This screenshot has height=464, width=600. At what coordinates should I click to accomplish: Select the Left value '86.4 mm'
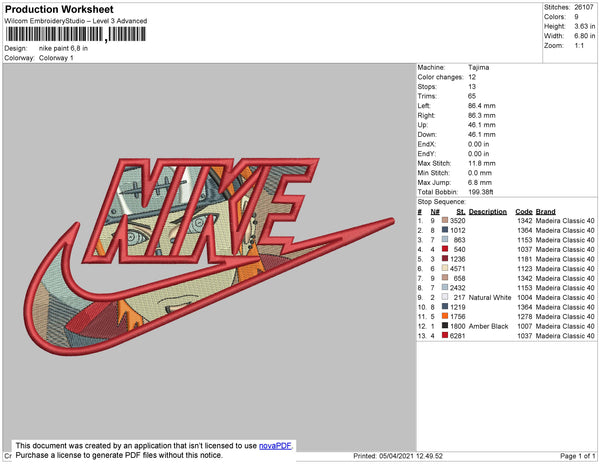(481, 106)
